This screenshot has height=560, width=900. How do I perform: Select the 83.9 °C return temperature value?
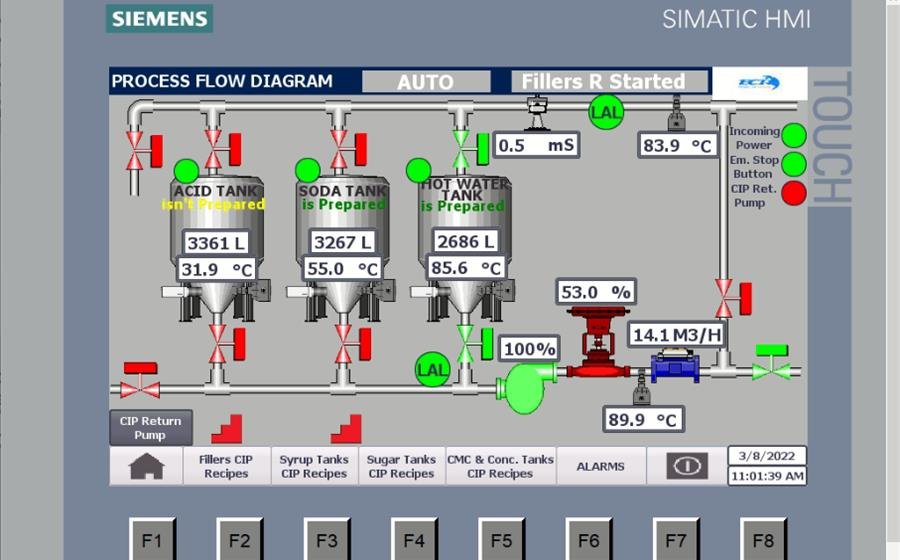pos(677,145)
